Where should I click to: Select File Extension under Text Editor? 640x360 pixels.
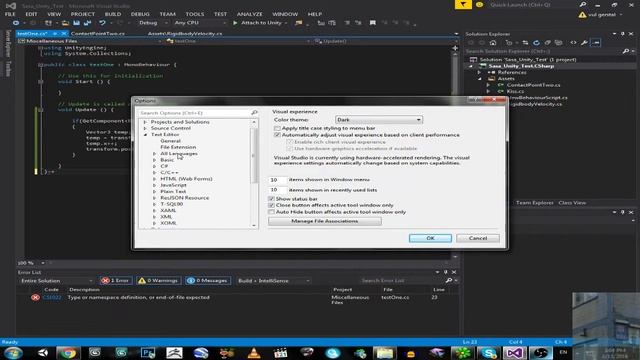pos(178,147)
